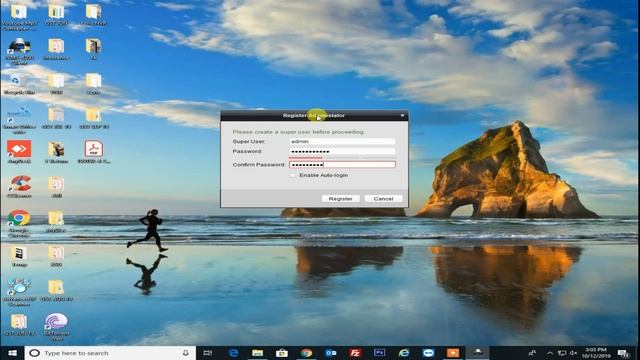This screenshot has width=640, height=360.
Task: Click the taskbar clock showing 3:03 PM
Action: tap(596, 353)
